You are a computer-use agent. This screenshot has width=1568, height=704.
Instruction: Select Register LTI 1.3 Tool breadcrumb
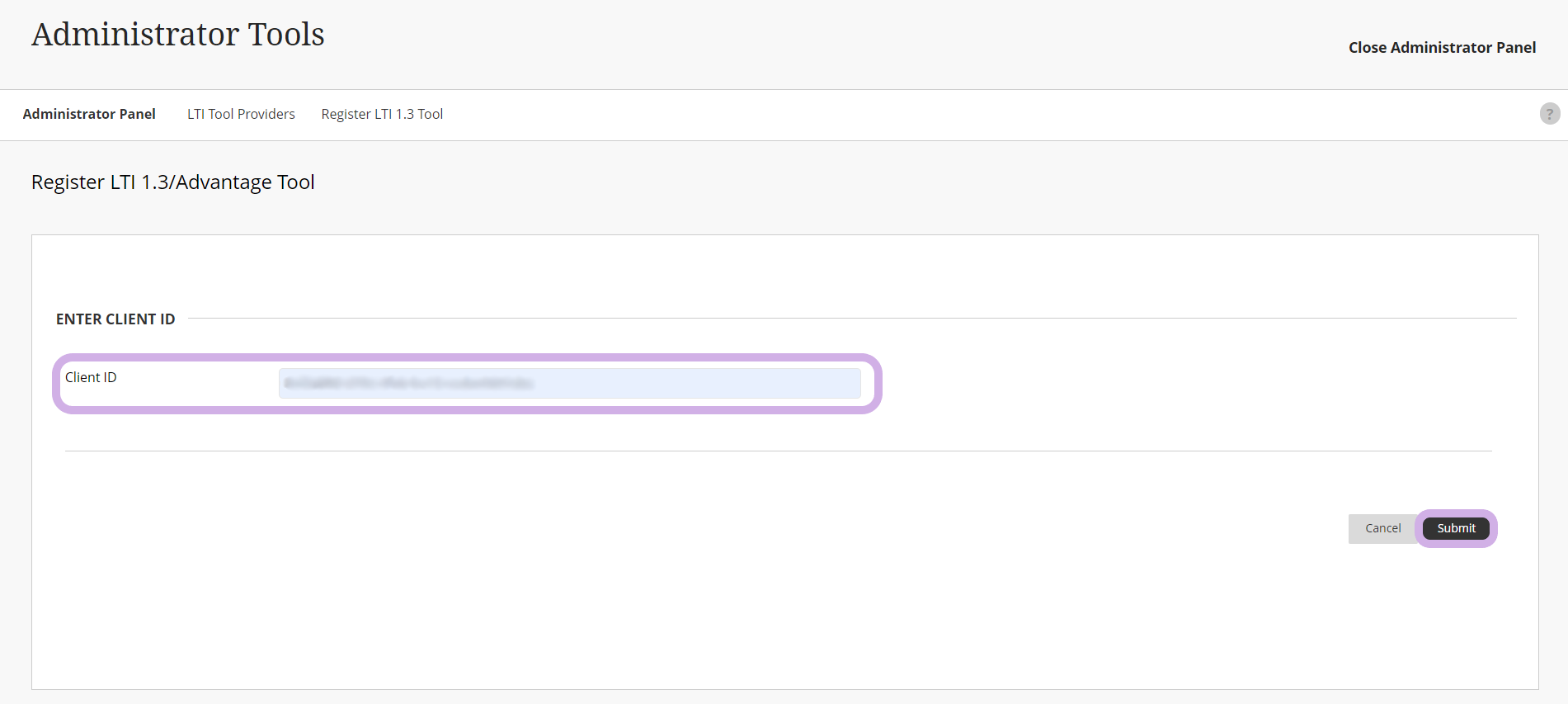tap(382, 114)
